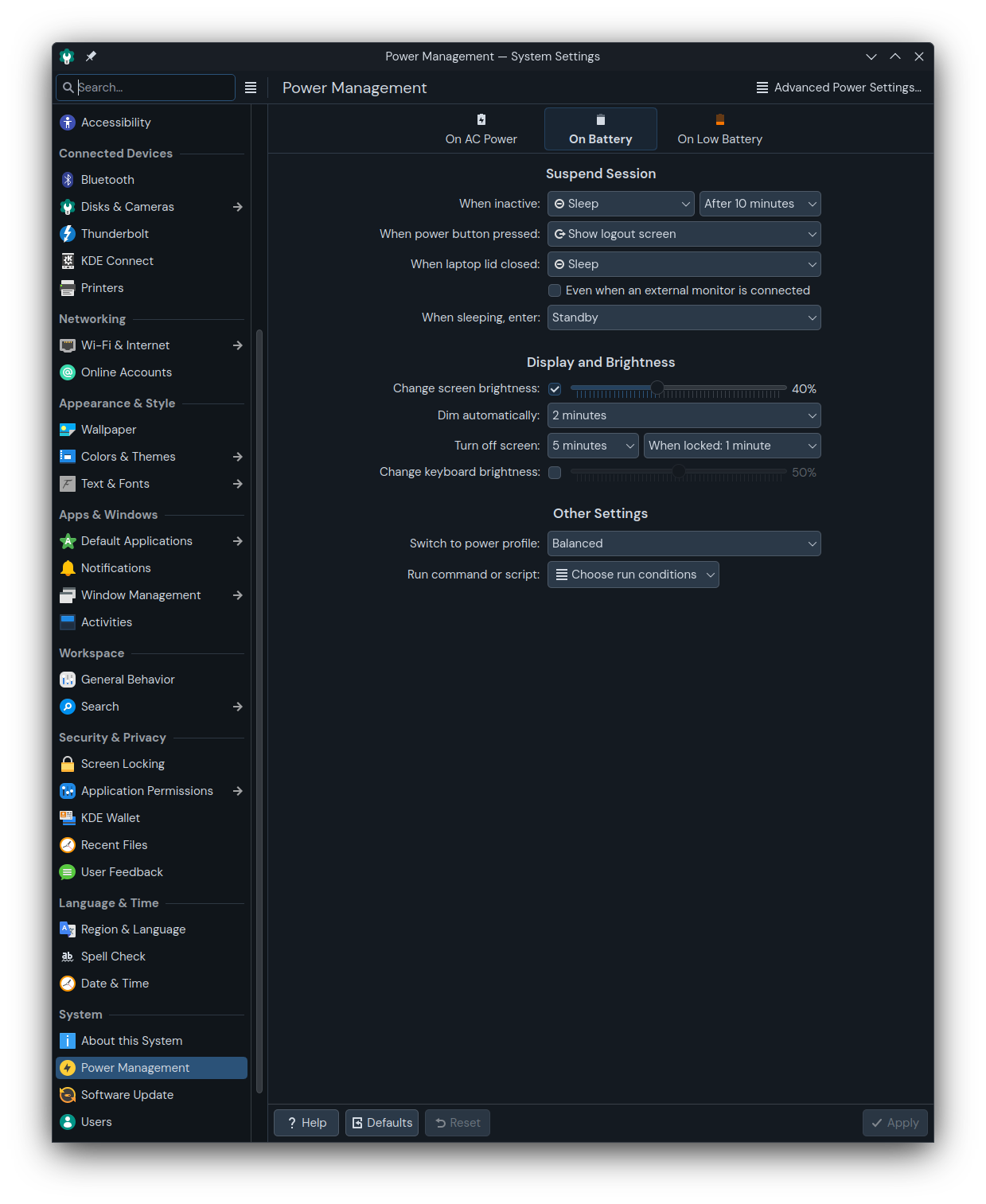Viewport: 986px width, 1204px height.
Task: Open Bluetooth settings in sidebar
Action: 67,179
